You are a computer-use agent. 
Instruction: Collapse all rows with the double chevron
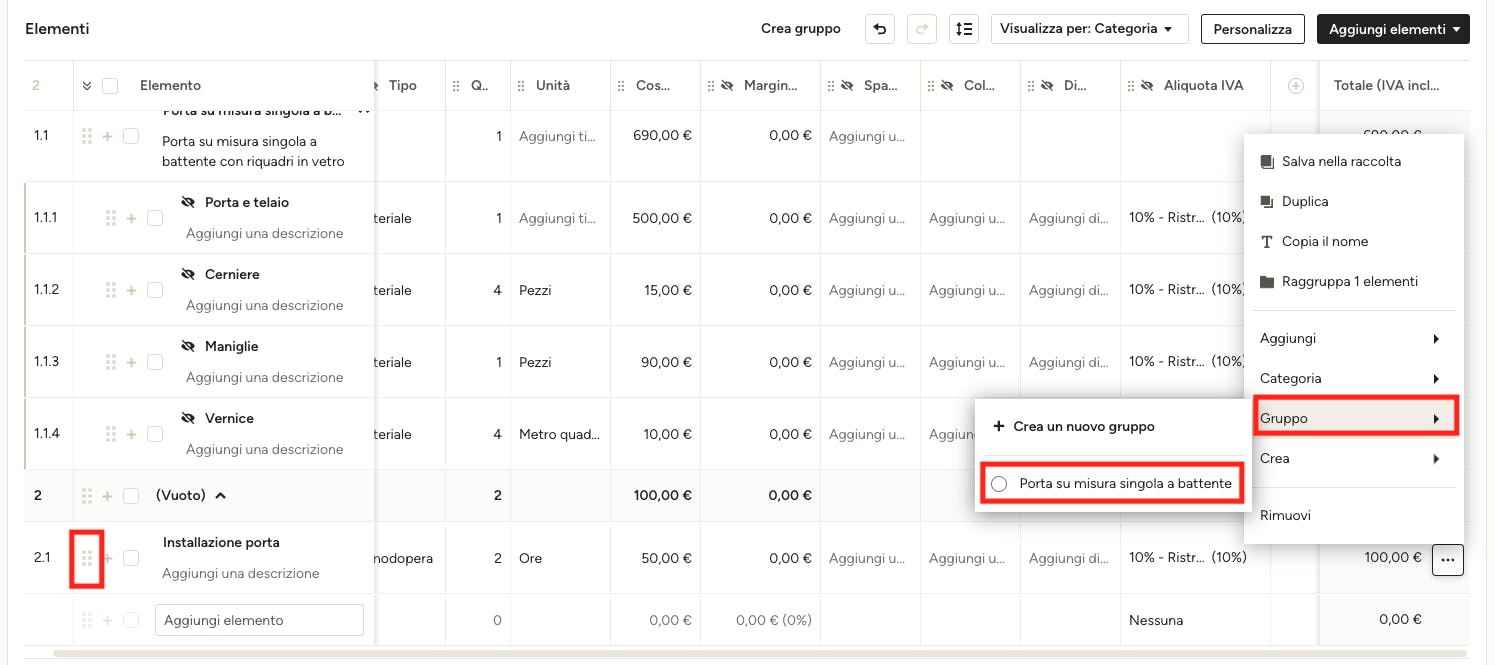[87, 86]
